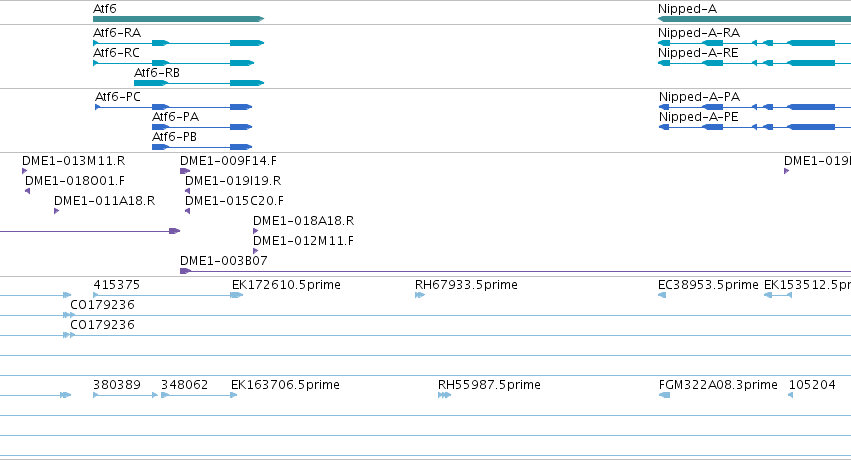Click the Atf6-RC transcript label
The height and width of the screenshot is (460, 851).
(x=116, y=53)
